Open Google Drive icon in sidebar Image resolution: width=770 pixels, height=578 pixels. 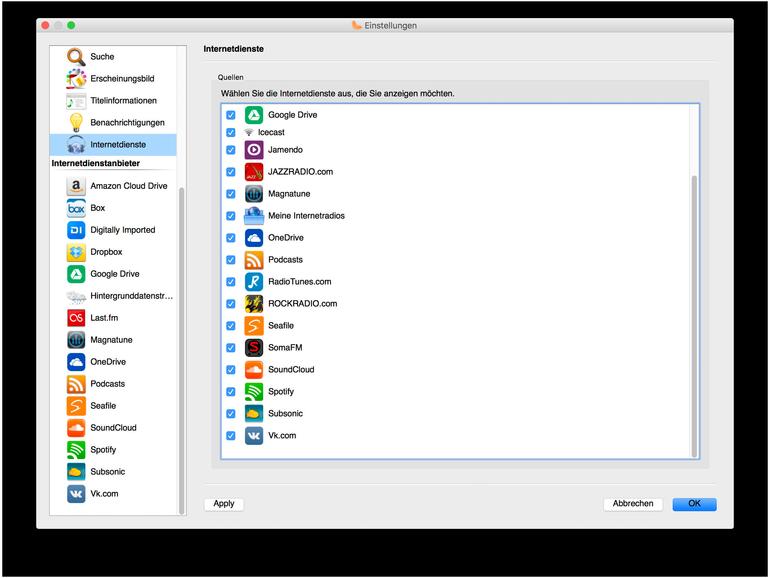tap(76, 274)
